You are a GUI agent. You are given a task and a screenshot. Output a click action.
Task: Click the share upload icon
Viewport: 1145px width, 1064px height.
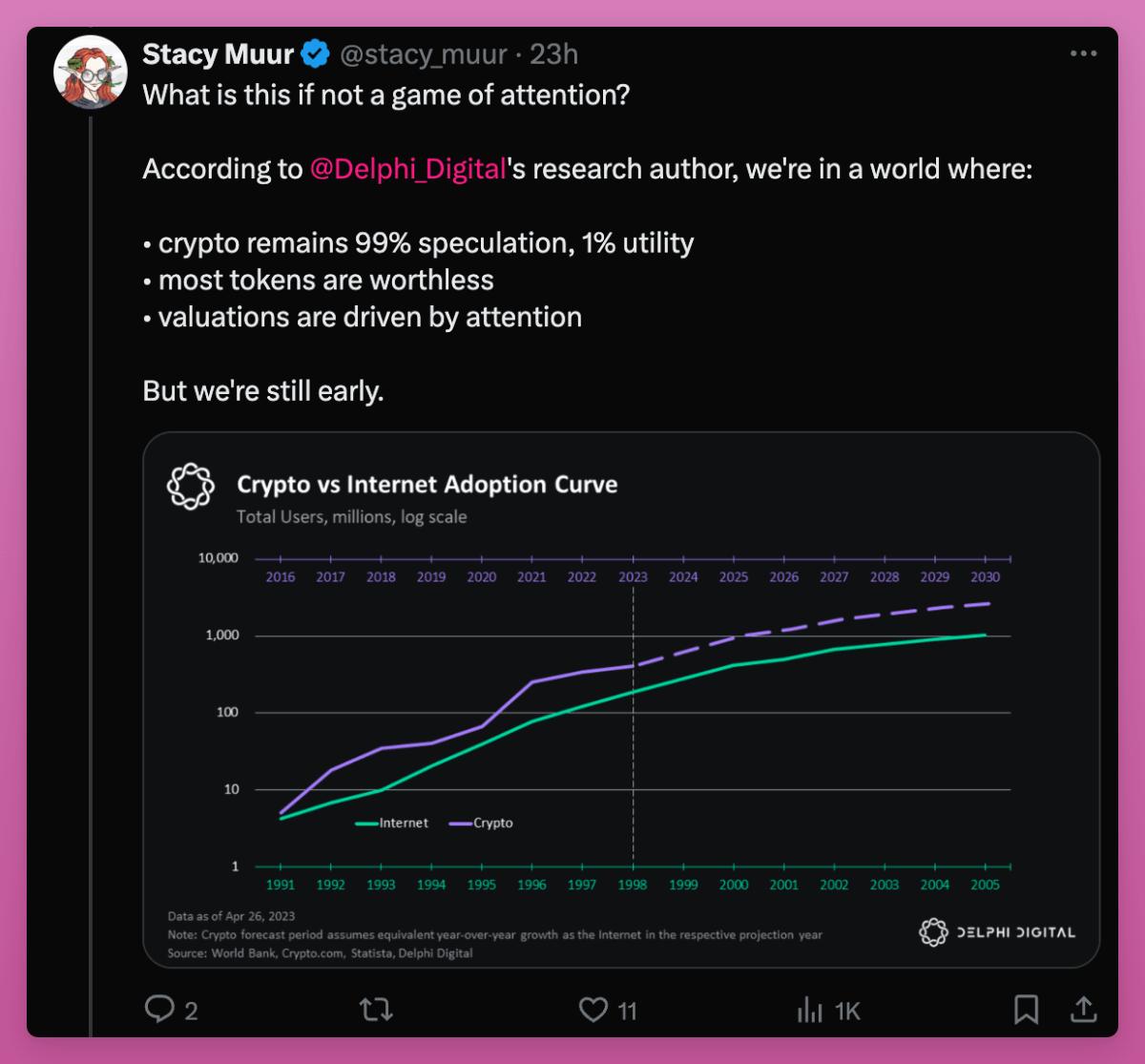[1083, 1009]
